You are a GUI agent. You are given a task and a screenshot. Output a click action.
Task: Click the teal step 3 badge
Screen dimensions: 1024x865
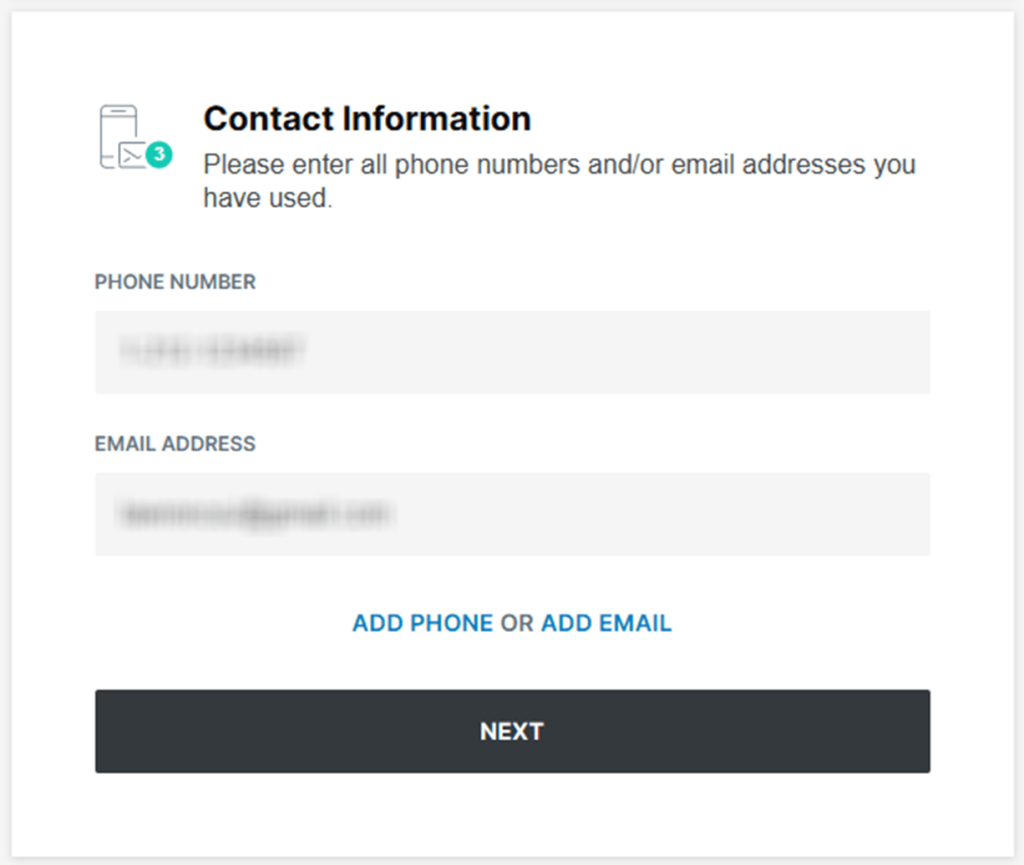click(158, 155)
